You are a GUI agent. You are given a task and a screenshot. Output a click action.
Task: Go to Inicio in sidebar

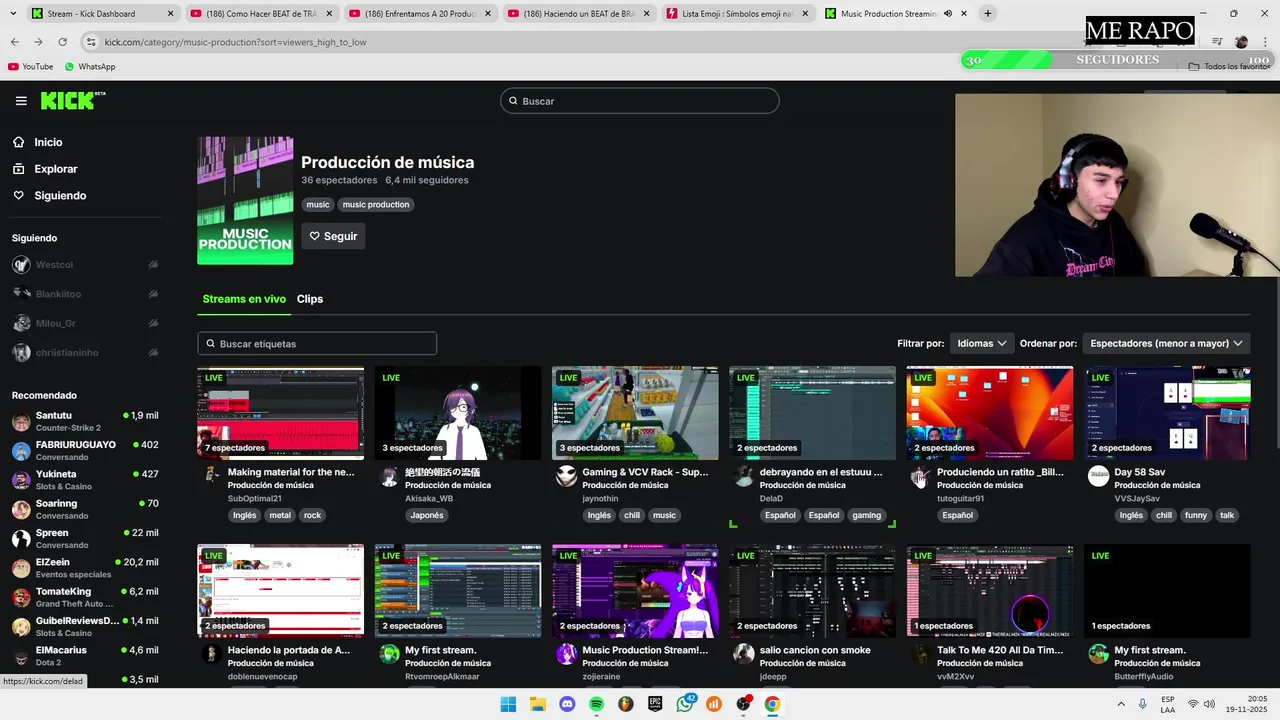pos(48,142)
